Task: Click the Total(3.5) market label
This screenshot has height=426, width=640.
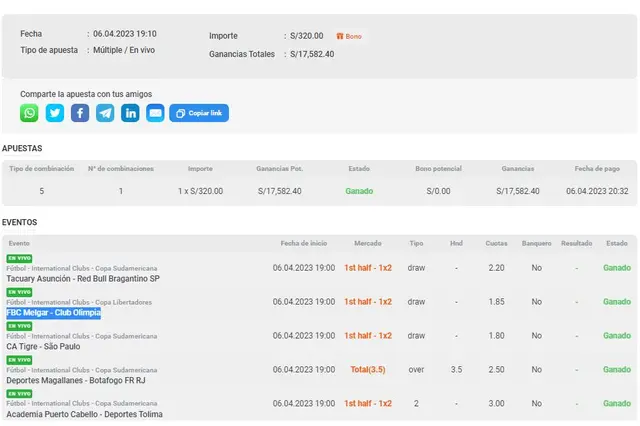Action: (367, 369)
